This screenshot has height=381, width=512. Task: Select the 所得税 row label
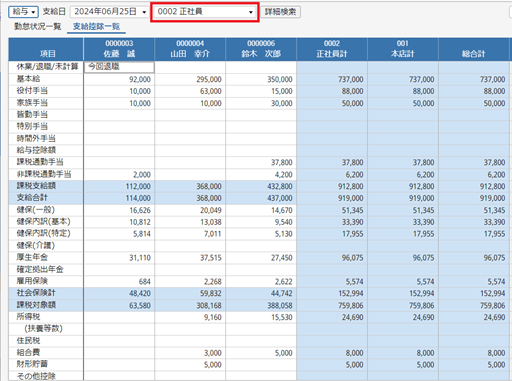pyautogui.click(x=28, y=317)
